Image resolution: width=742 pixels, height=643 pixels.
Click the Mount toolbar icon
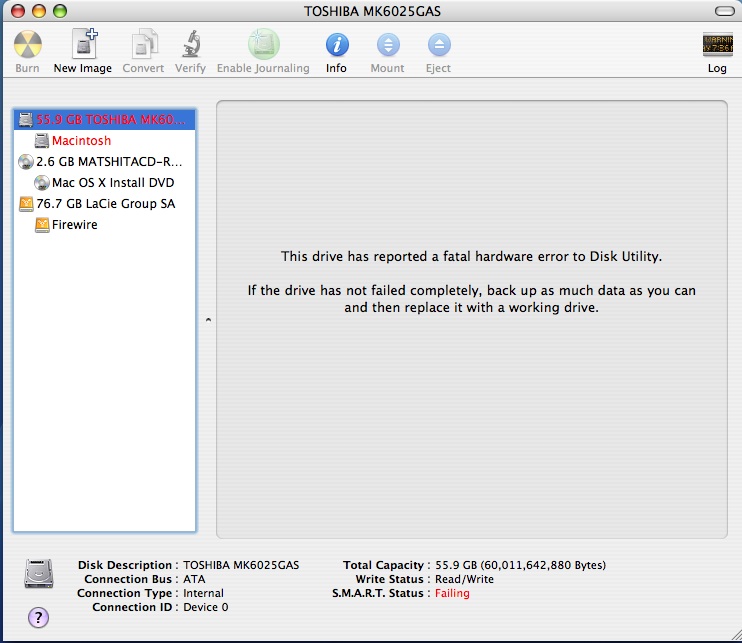click(388, 44)
